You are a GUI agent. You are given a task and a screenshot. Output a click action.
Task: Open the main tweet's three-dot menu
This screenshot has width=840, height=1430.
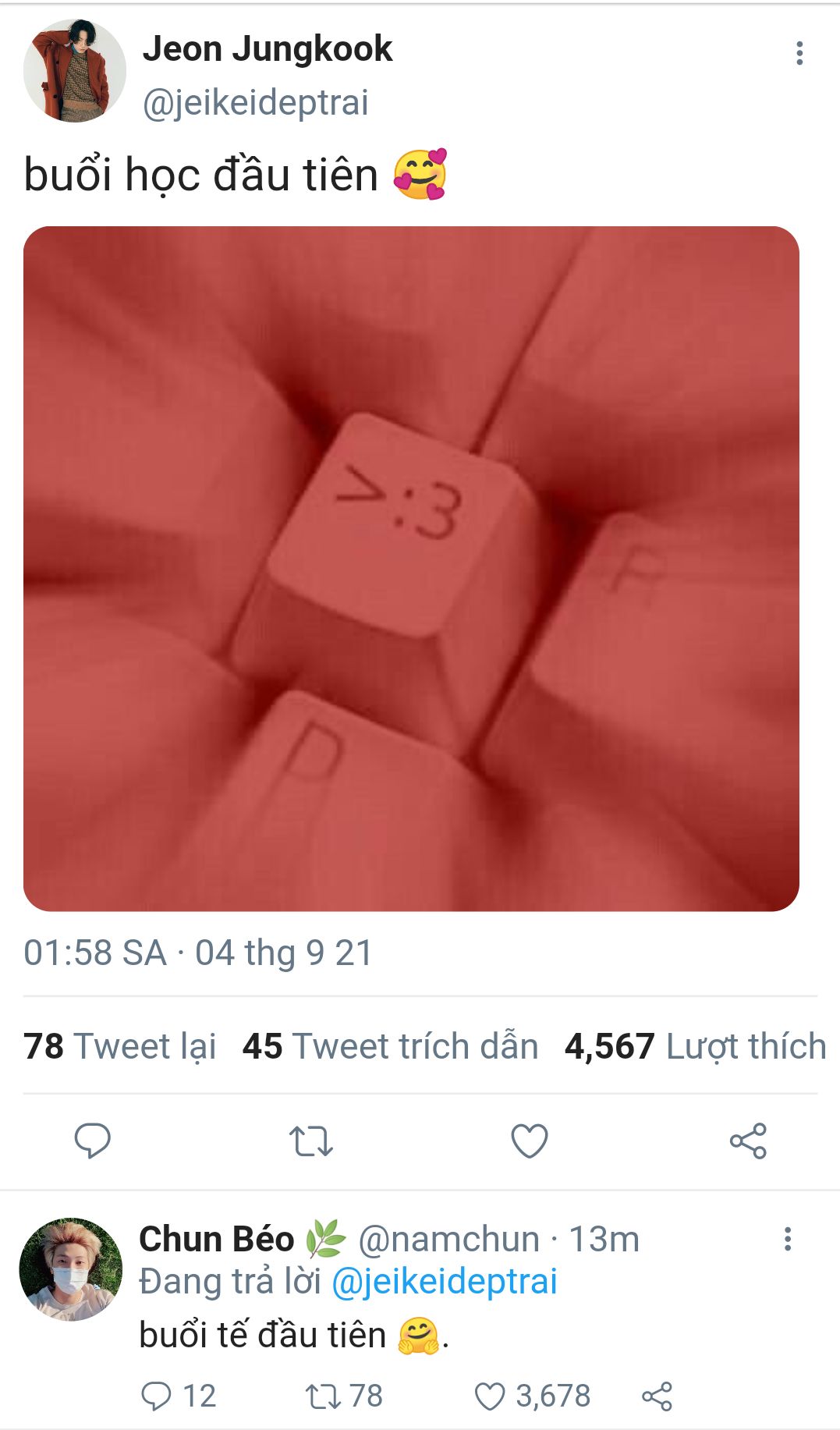pyautogui.click(x=799, y=53)
